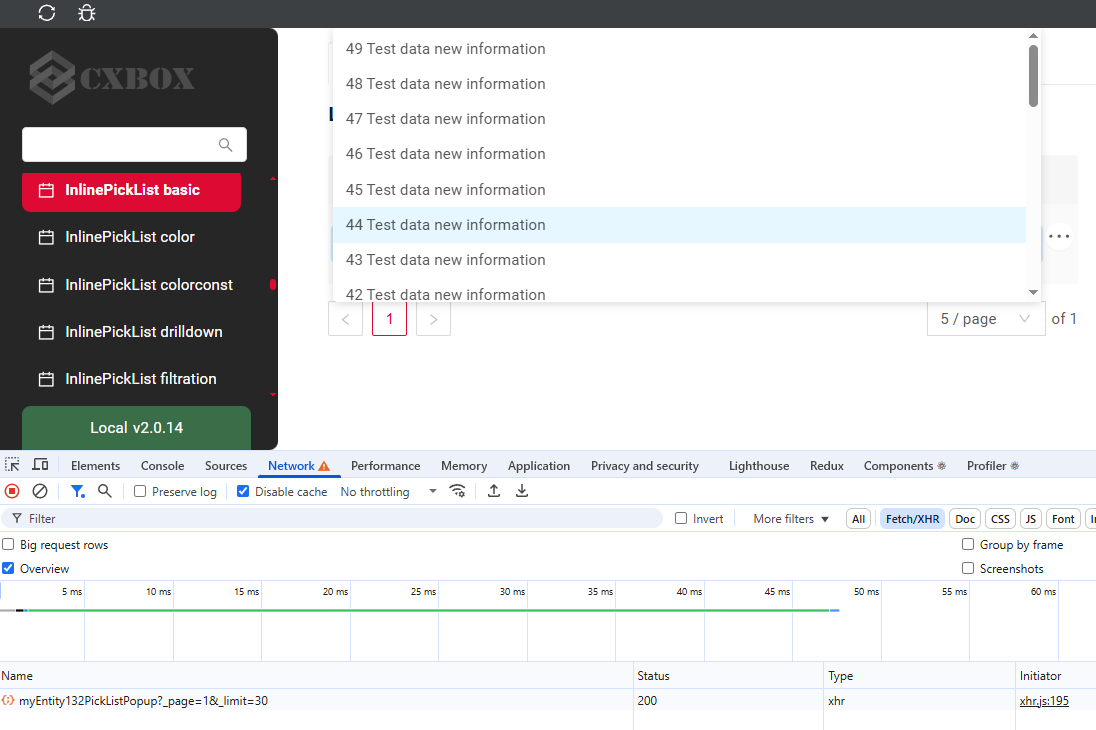Click the export HAR download icon
Image resolution: width=1096 pixels, height=730 pixels.
(x=522, y=491)
